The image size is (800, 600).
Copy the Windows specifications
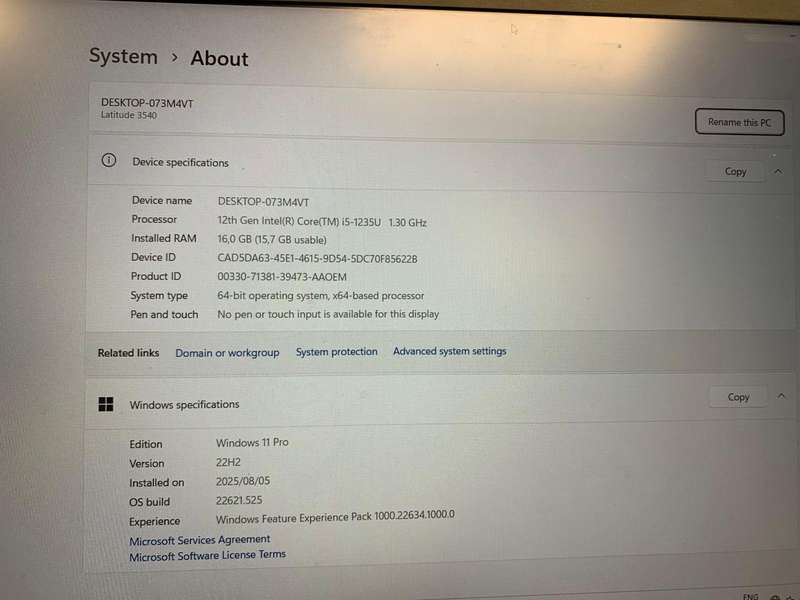[738, 397]
